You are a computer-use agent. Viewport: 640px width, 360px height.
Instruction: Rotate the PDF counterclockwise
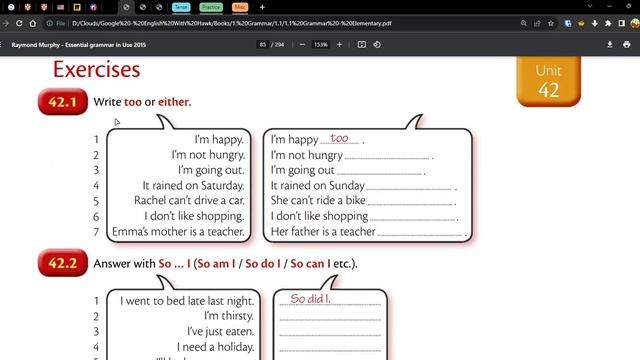click(x=377, y=44)
